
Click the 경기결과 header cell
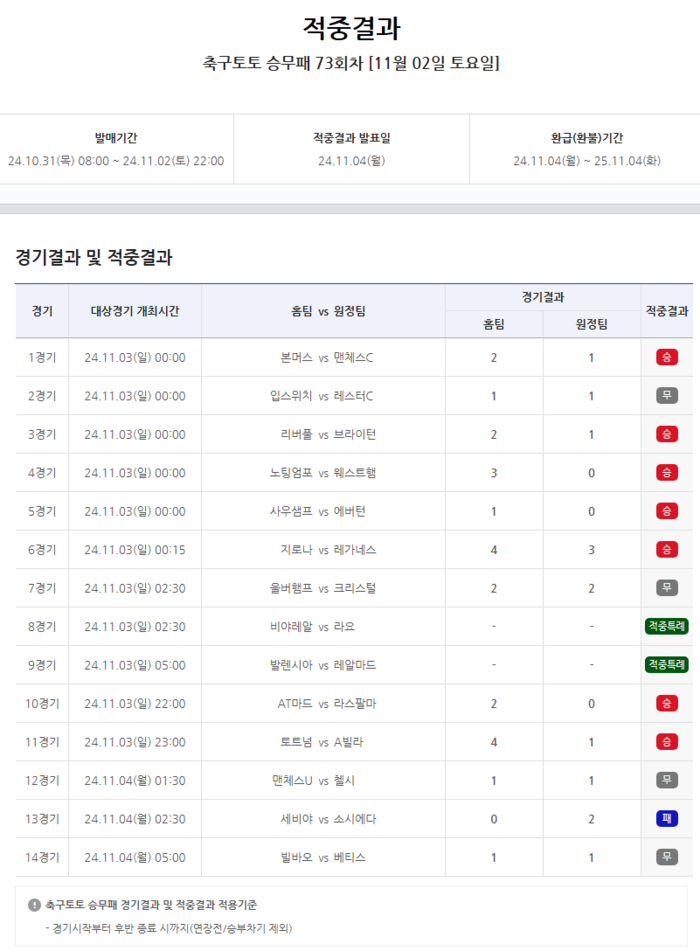543,297
